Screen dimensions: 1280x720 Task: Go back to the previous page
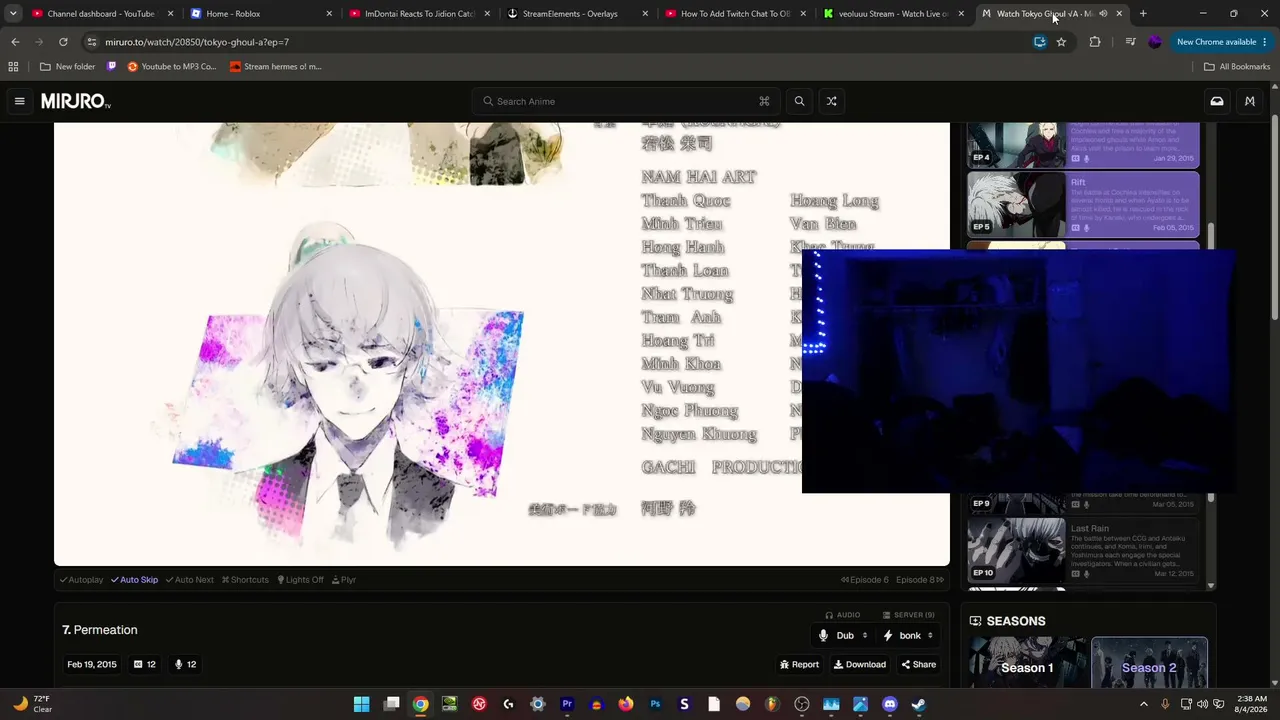15,42
